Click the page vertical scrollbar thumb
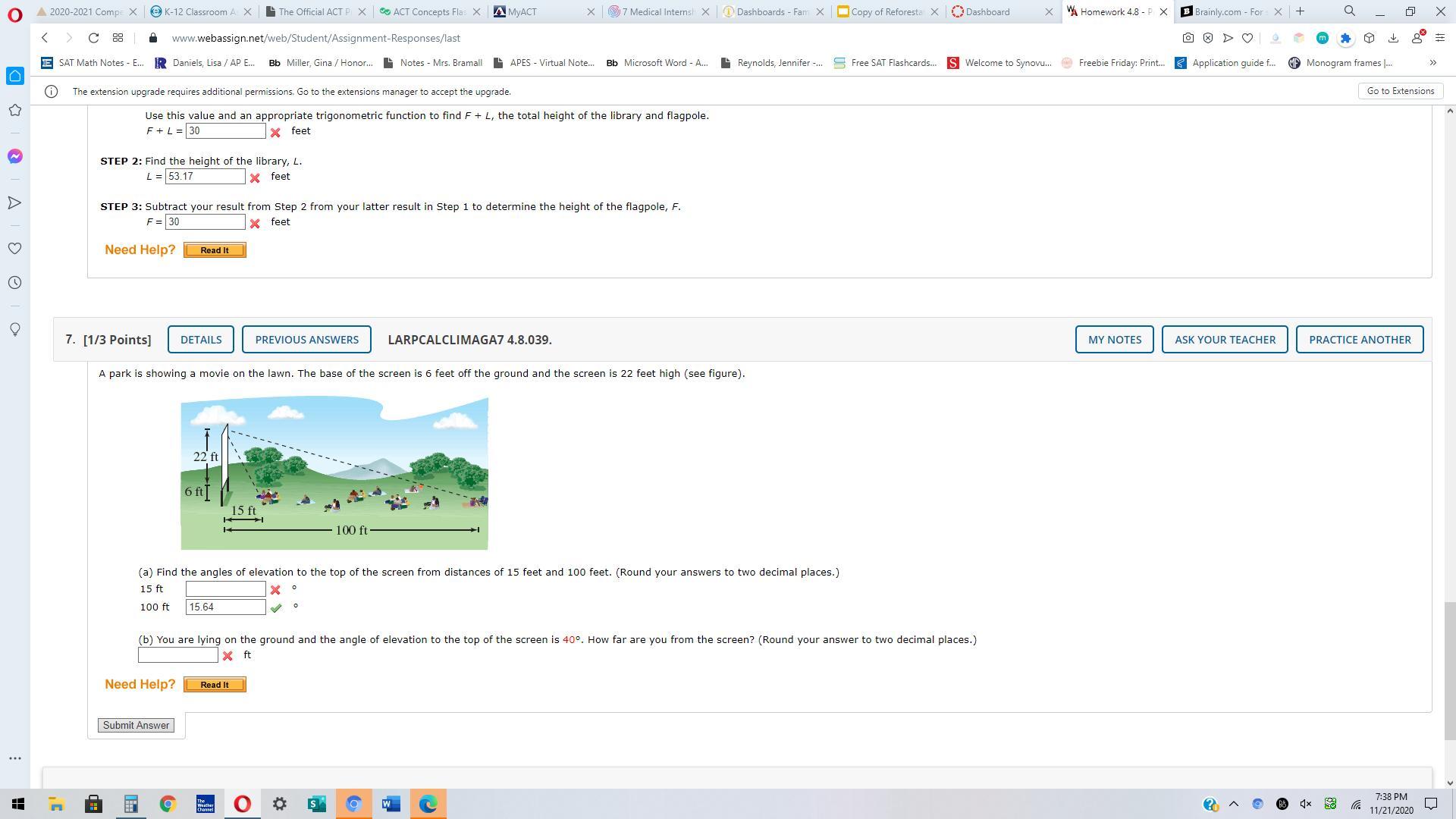 coord(1449,671)
